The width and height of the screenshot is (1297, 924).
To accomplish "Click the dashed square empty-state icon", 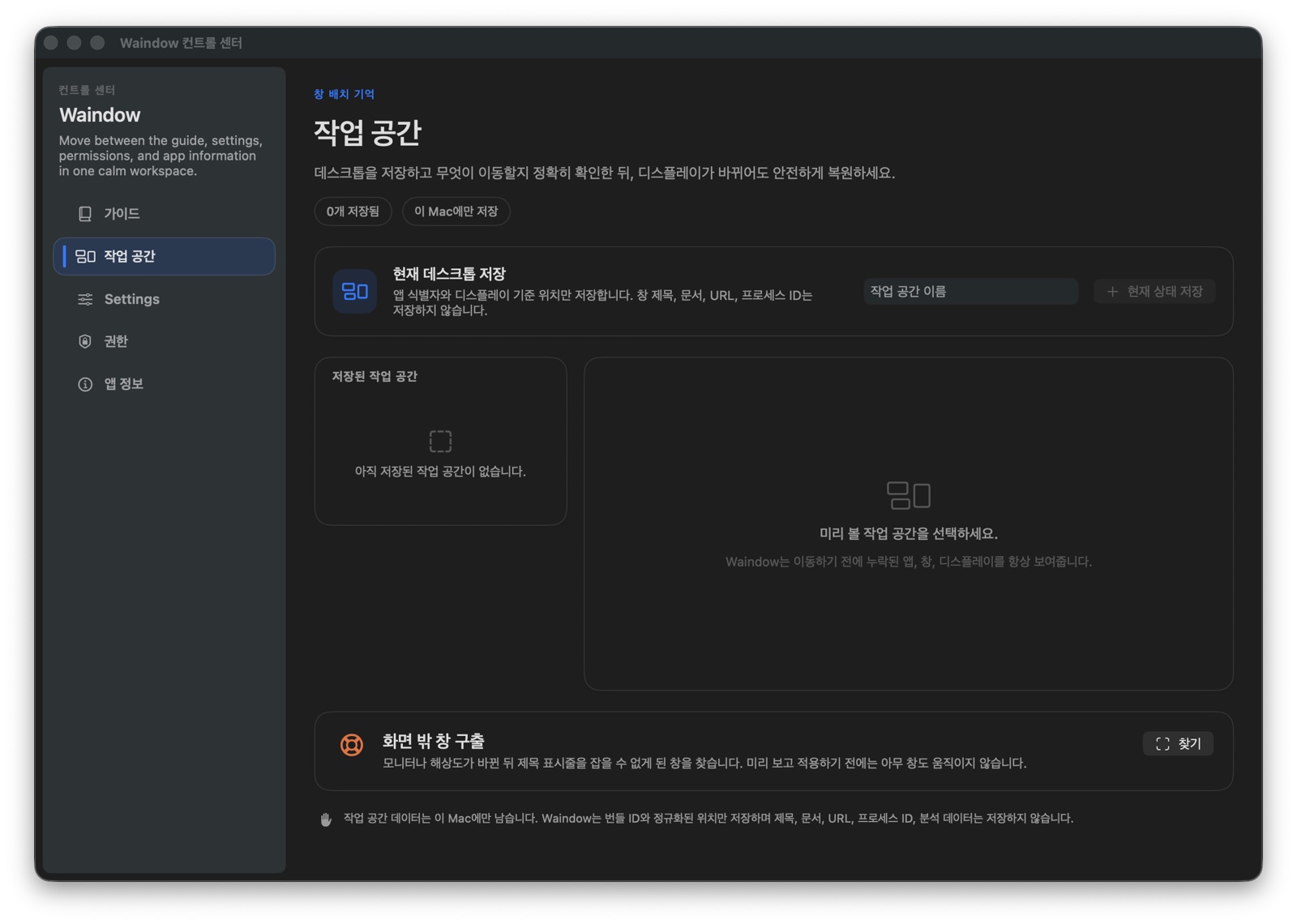I will tap(440, 441).
